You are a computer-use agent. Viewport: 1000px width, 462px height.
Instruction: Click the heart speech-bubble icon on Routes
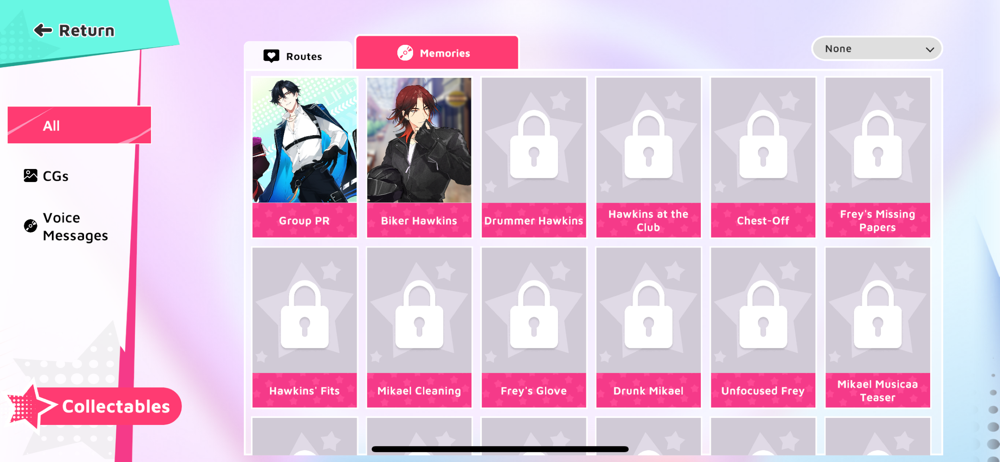[271, 56]
